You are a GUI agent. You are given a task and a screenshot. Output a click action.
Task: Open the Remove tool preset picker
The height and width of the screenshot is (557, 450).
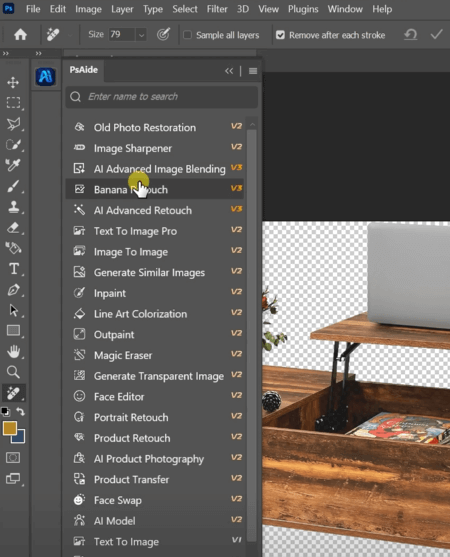(70, 35)
